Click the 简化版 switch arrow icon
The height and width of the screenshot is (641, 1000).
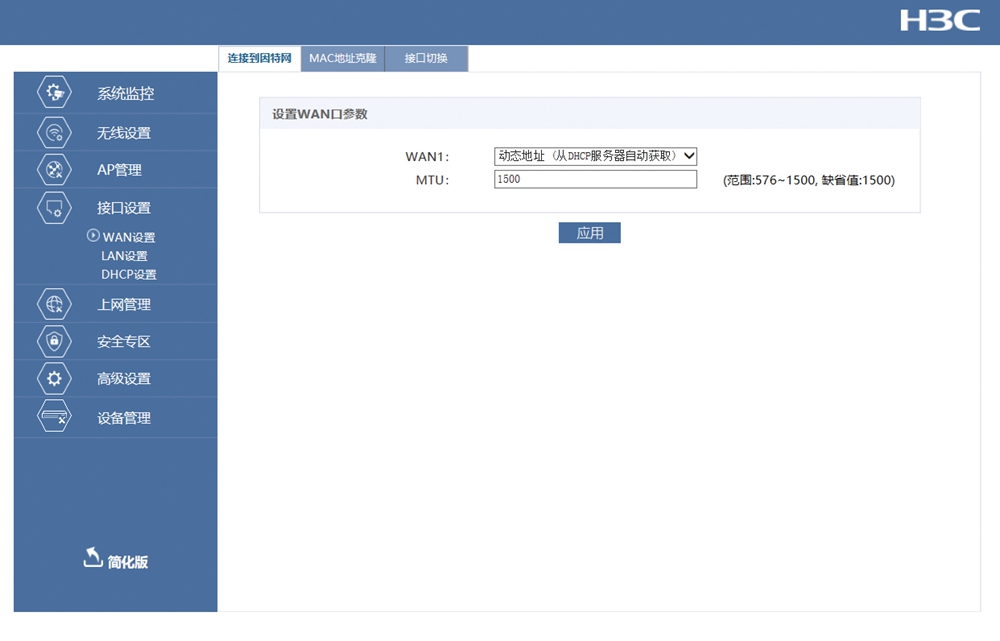[x=92, y=558]
